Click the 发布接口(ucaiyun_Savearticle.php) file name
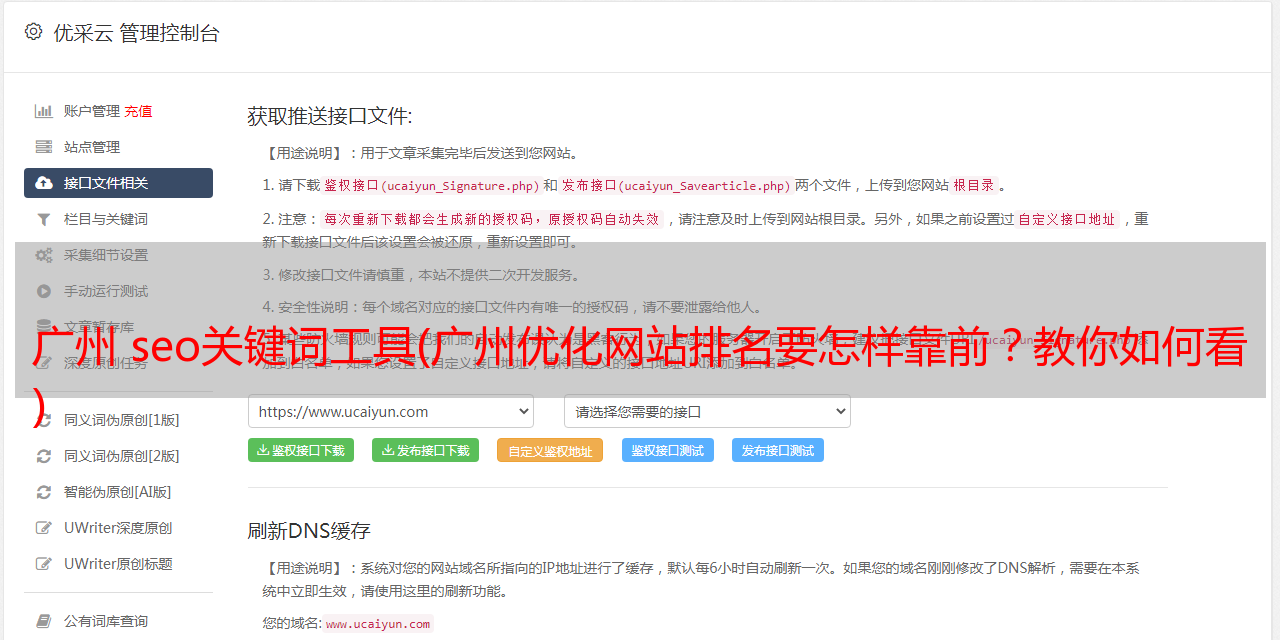 coord(676,185)
